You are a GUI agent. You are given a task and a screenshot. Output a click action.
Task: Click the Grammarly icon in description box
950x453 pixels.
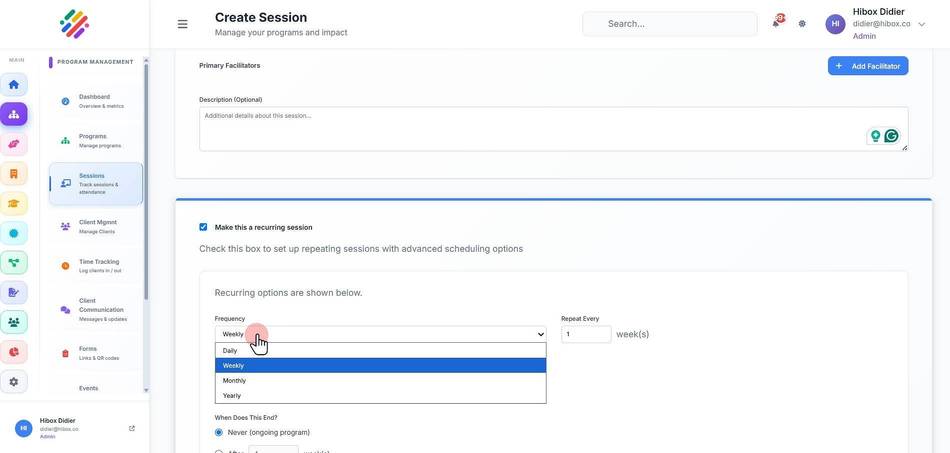pos(891,136)
